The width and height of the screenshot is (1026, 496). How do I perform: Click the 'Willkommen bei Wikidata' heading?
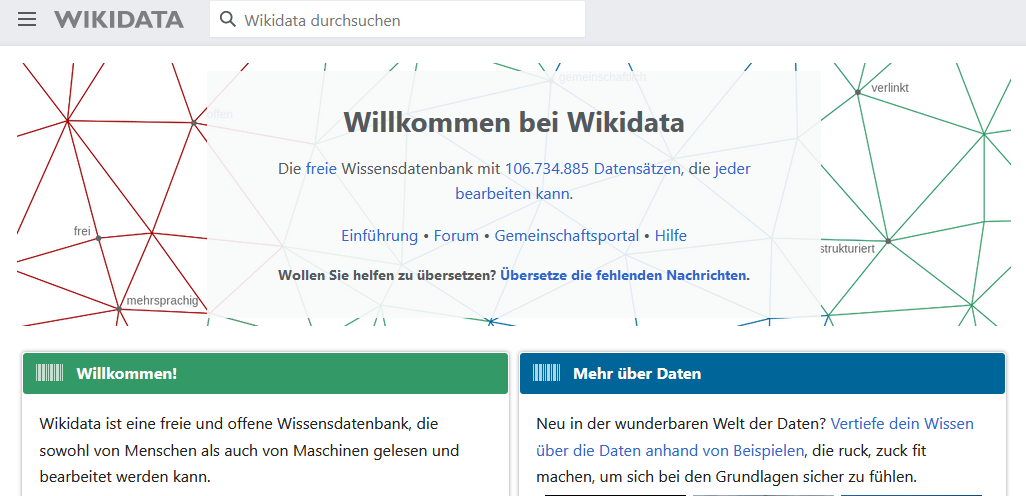(514, 122)
